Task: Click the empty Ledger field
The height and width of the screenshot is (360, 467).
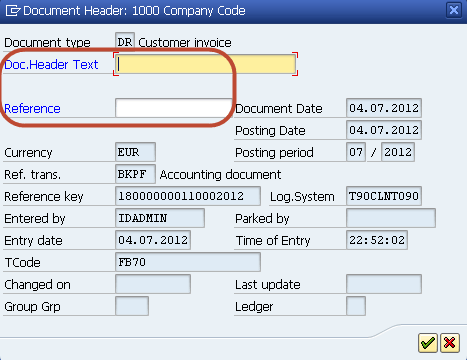Action: 356,306
